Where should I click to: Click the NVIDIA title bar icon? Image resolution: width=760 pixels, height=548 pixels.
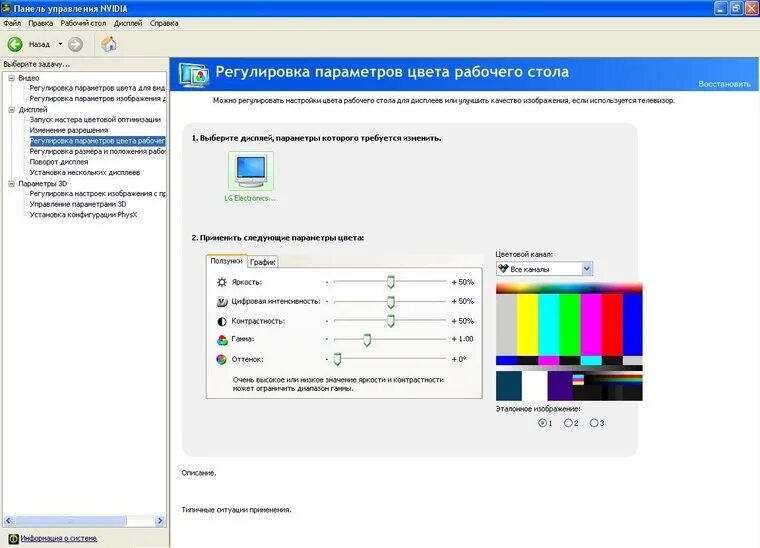point(6,8)
